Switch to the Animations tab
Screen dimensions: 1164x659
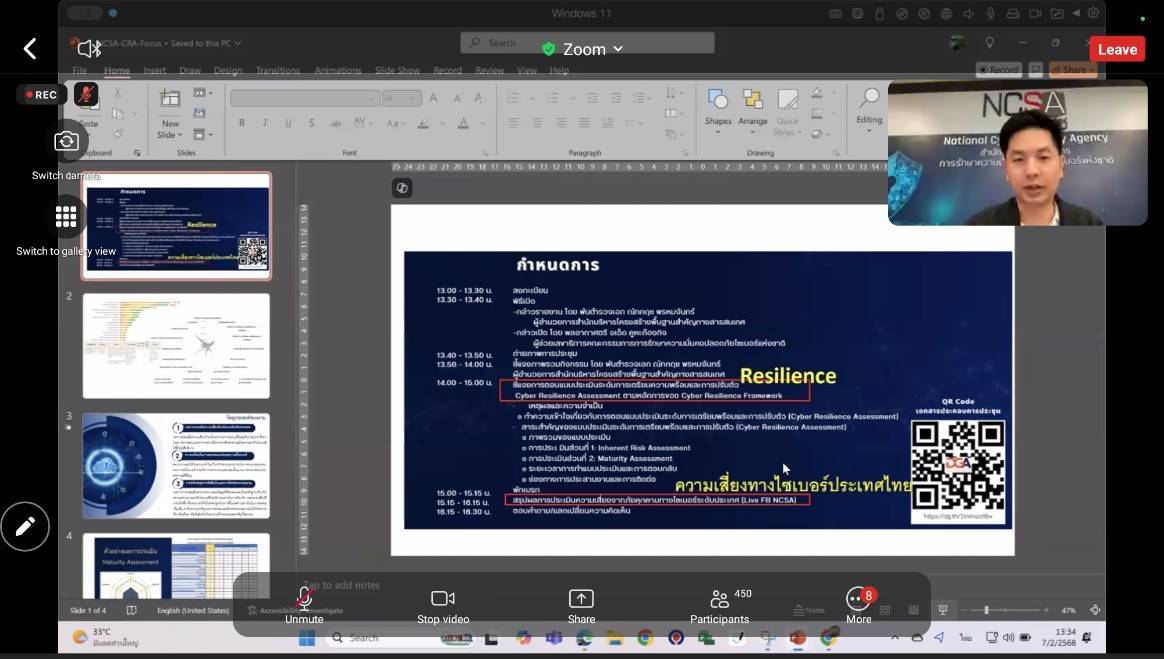(x=338, y=71)
